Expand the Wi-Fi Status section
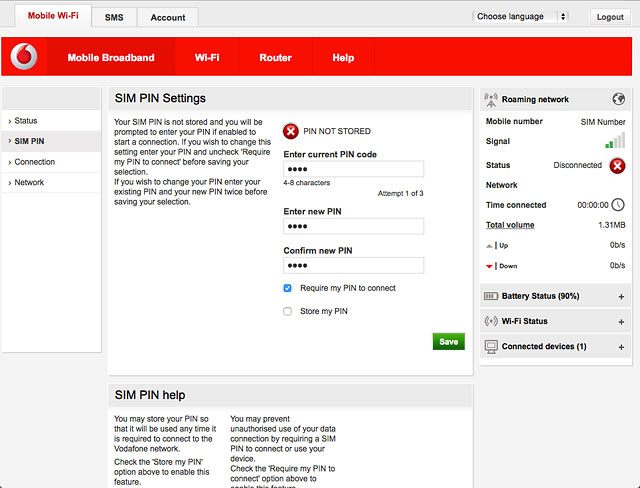This screenshot has width=640, height=488. (621, 322)
